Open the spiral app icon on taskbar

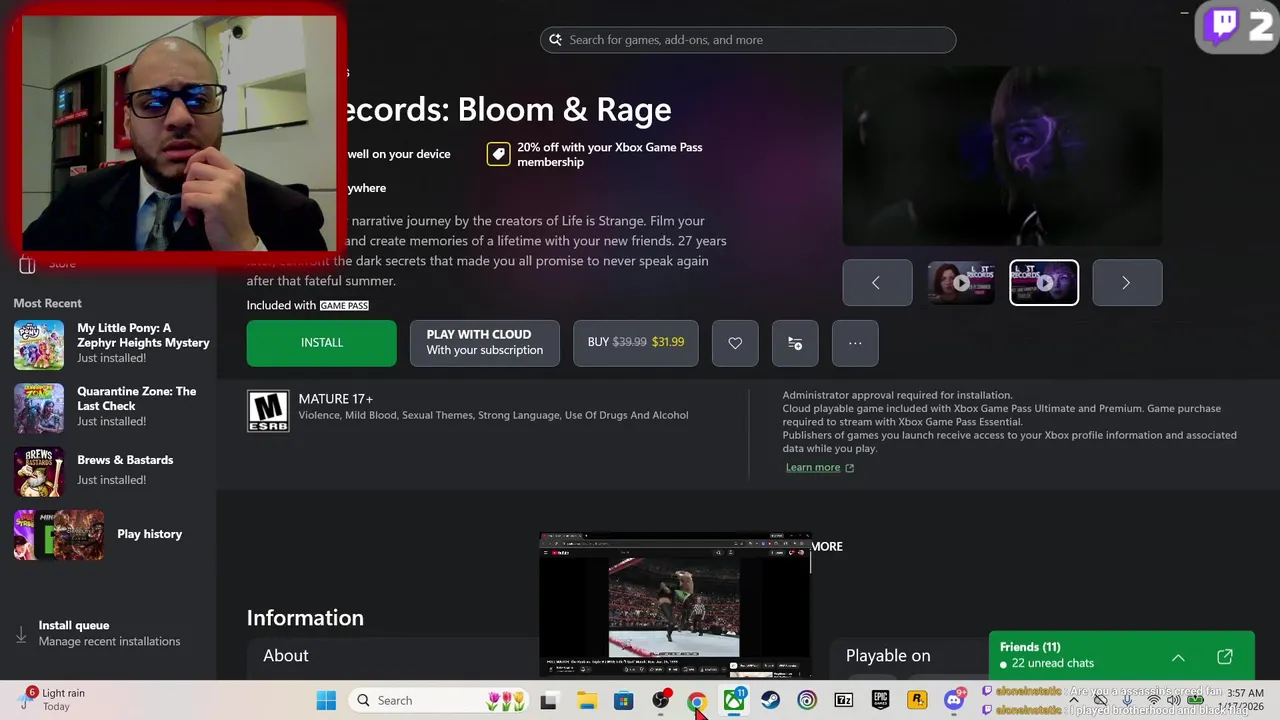coord(807,701)
